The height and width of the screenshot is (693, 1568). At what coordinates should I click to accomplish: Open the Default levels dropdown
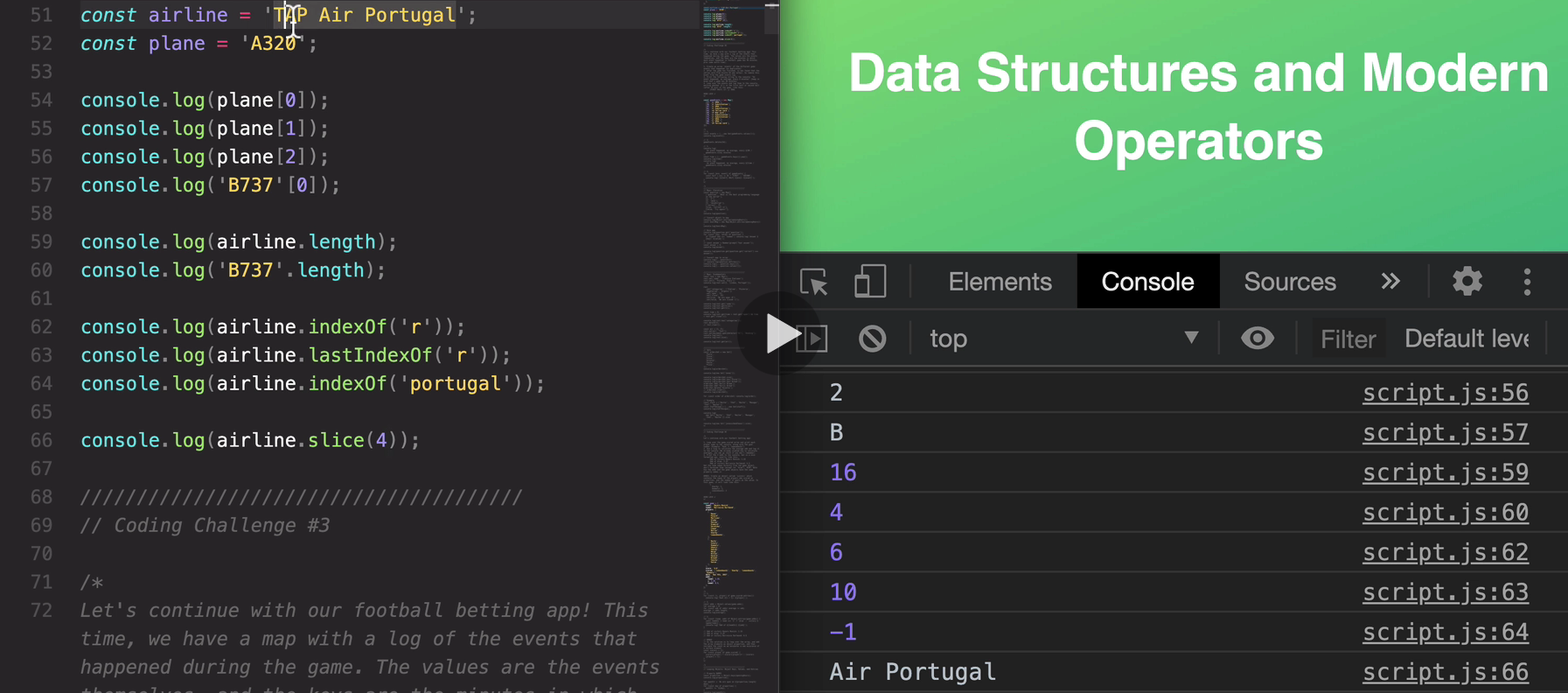[1467, 339]
